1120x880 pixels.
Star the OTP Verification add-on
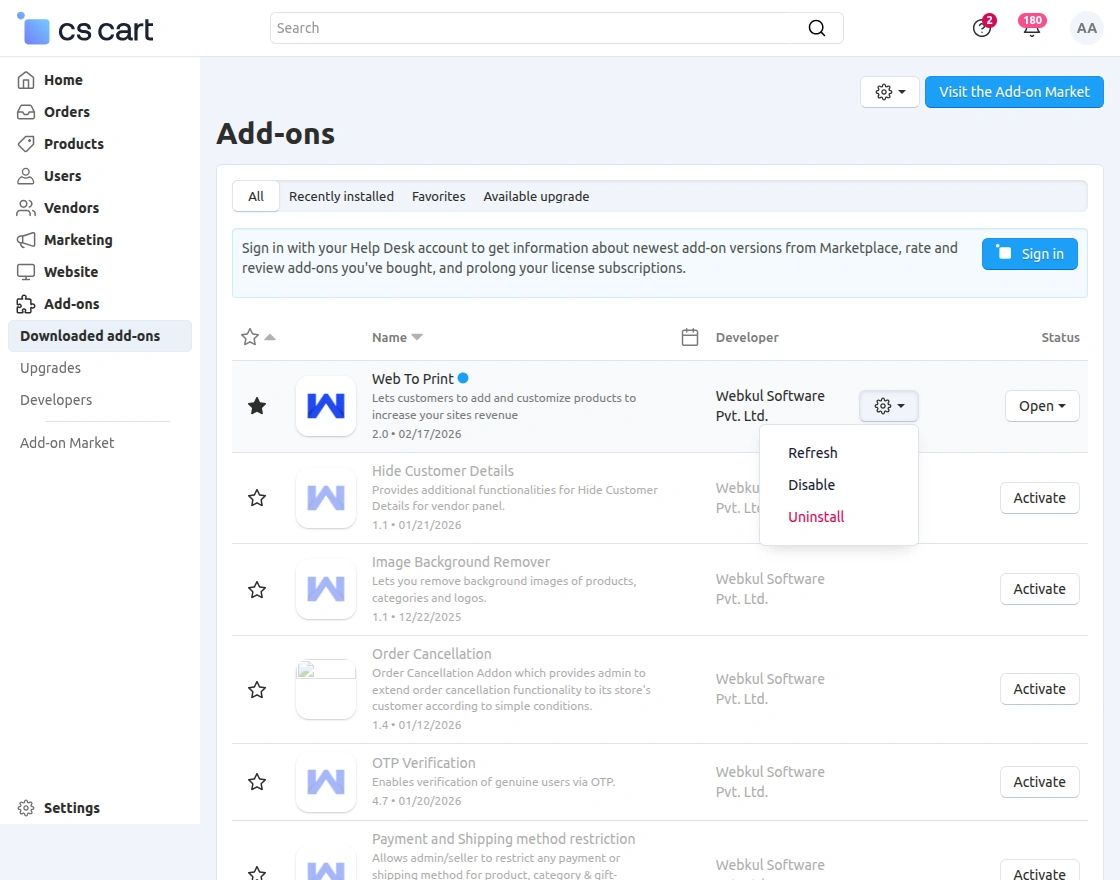pyautogui.click(x=256, y=782)
